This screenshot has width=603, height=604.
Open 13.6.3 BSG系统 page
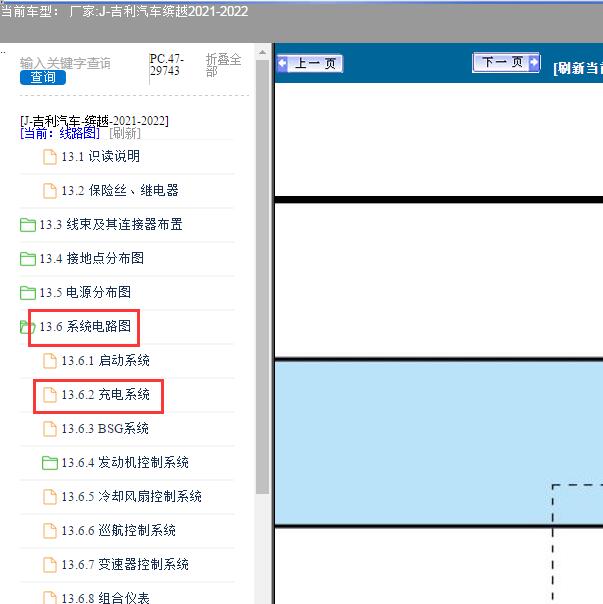tap(105, 428)
